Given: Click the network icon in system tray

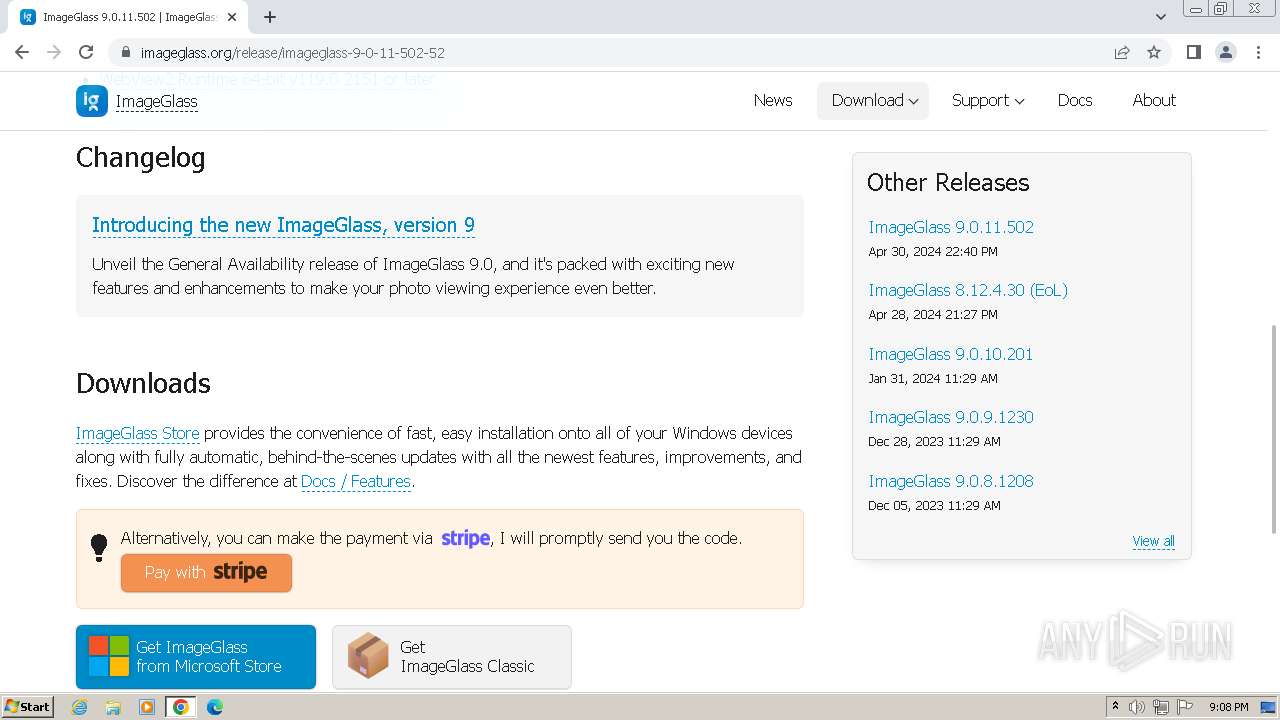Looking at the screenshot, I should click(1161, 707).
